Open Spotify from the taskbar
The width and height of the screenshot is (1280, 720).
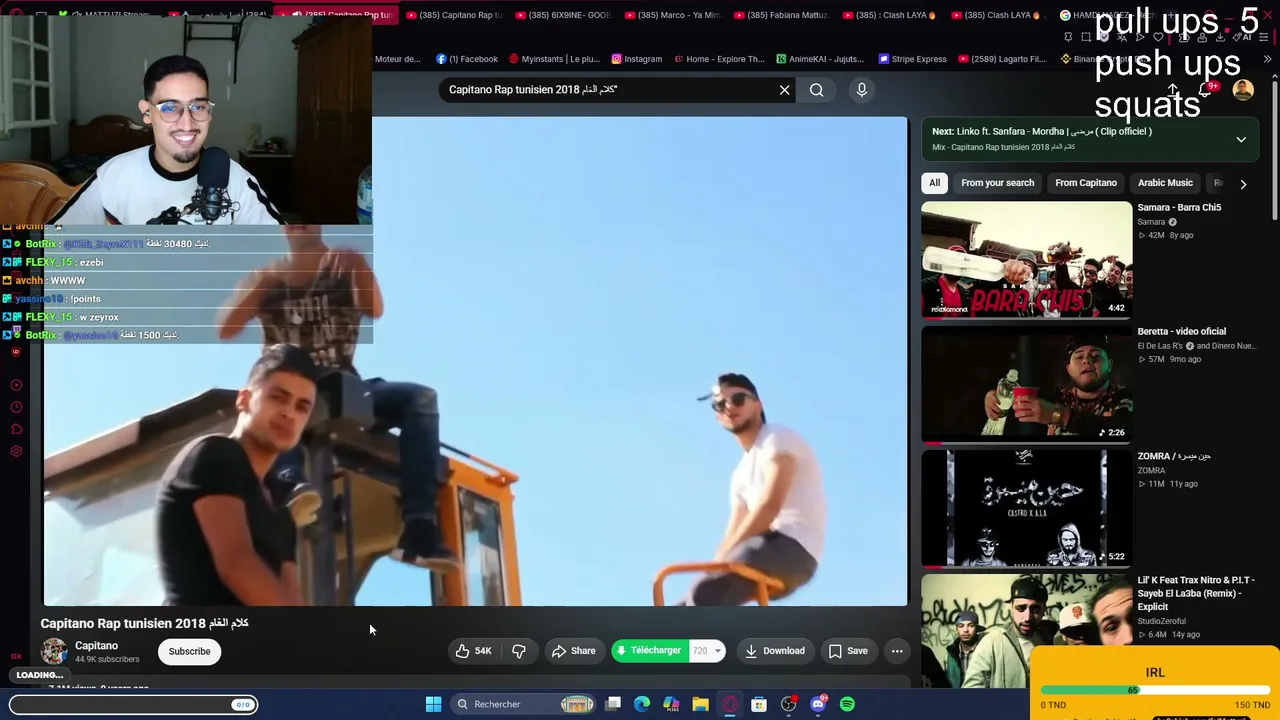click(847, 704)
